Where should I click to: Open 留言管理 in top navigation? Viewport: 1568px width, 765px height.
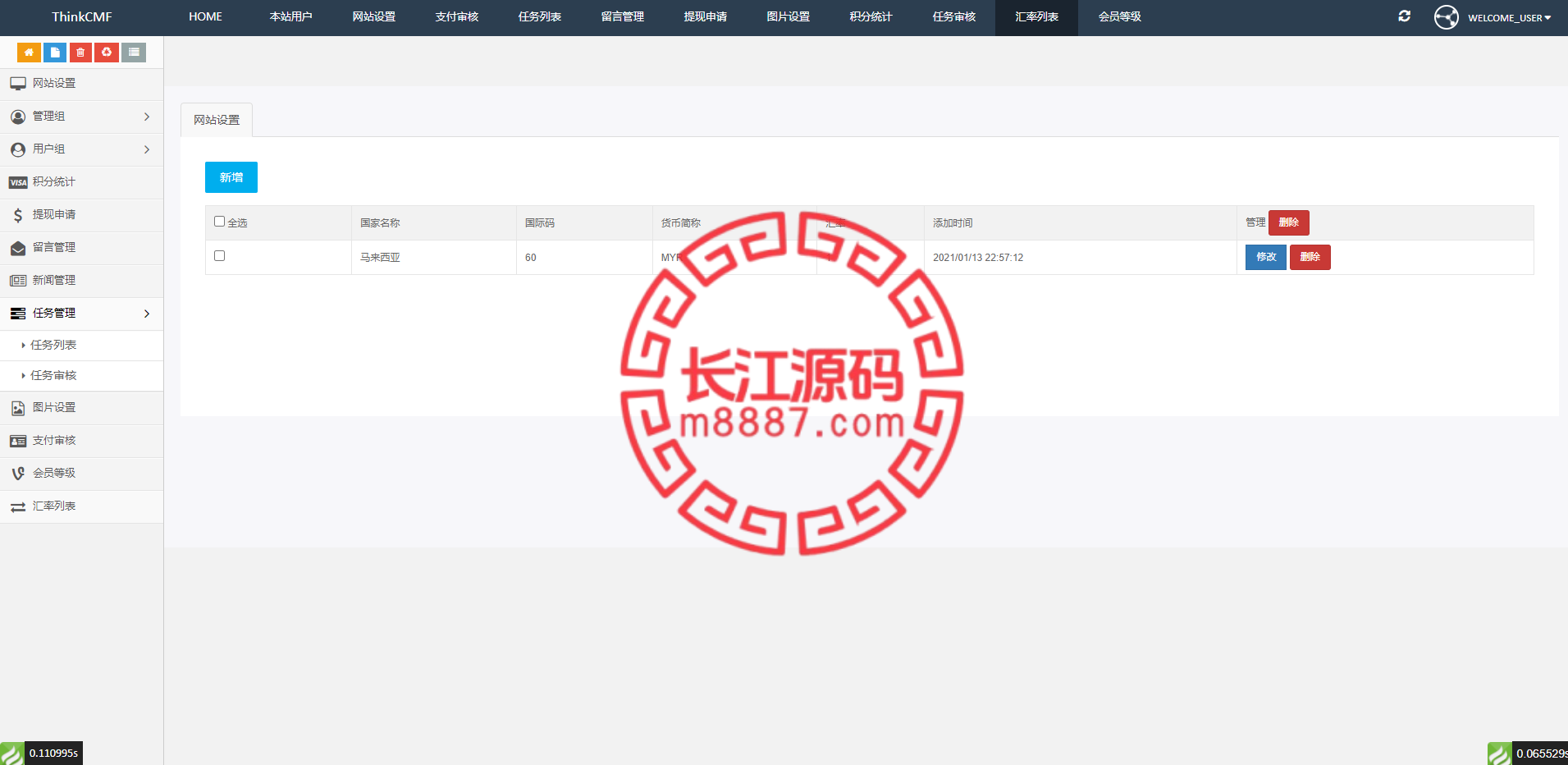623,17
